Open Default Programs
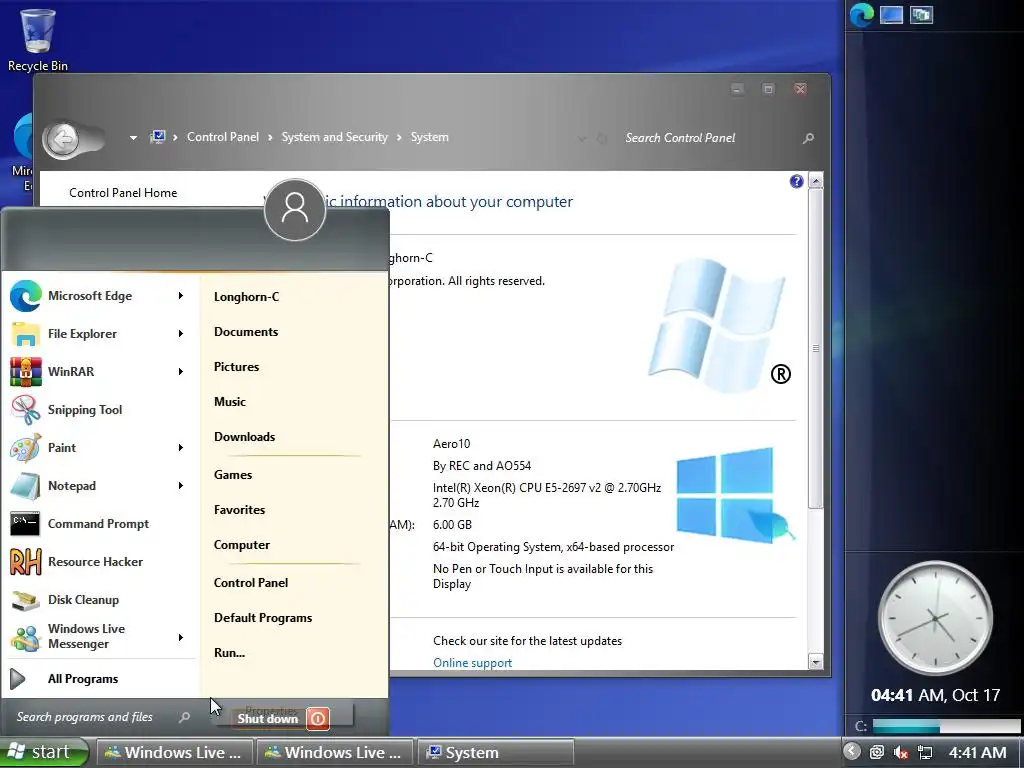Image resolution: width=1024 pixels, height=768 pixels. tap(263, 618)
